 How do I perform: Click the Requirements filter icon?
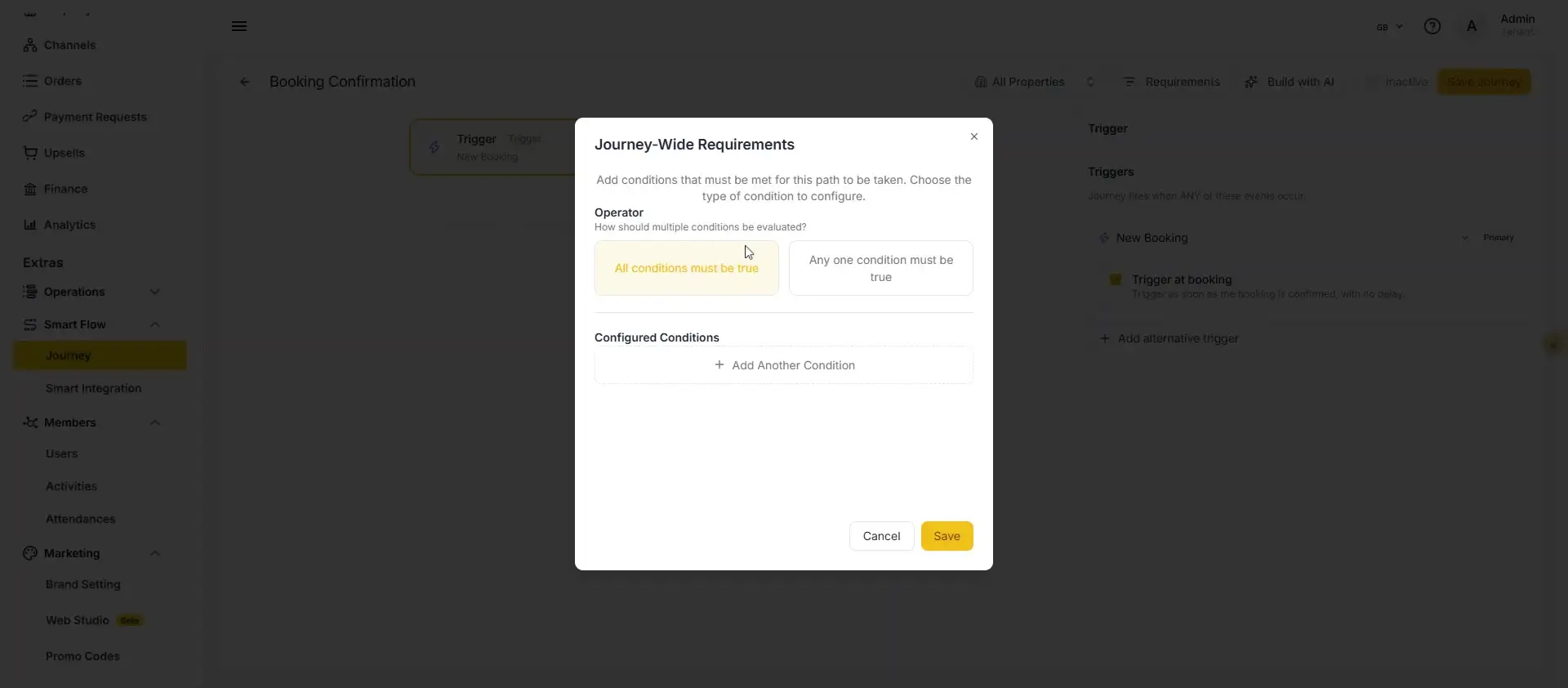tap(1129, 82)
